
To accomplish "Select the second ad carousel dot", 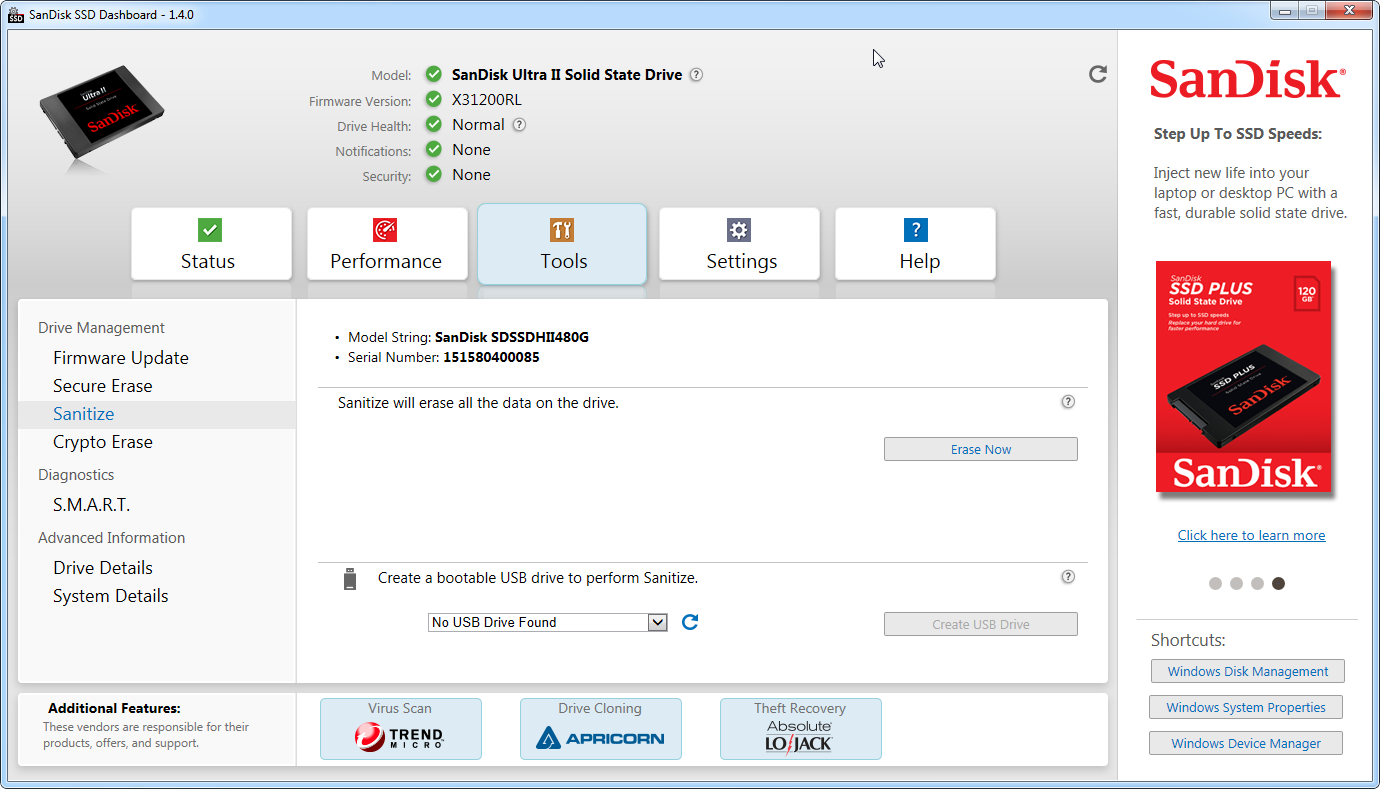I will click(1236, 583).
